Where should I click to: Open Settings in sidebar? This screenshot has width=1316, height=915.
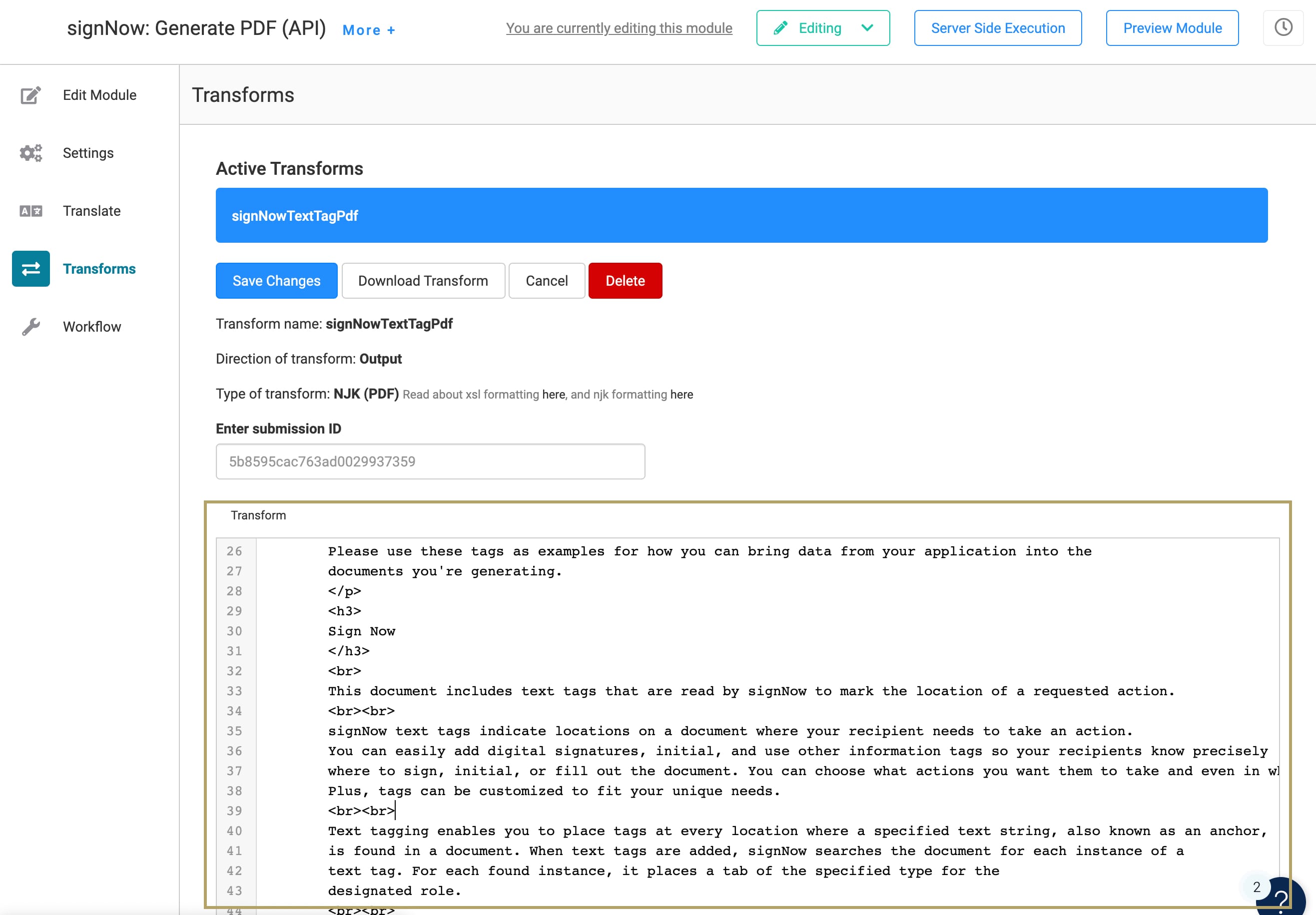pyautogui.click(x=88, y=153)
